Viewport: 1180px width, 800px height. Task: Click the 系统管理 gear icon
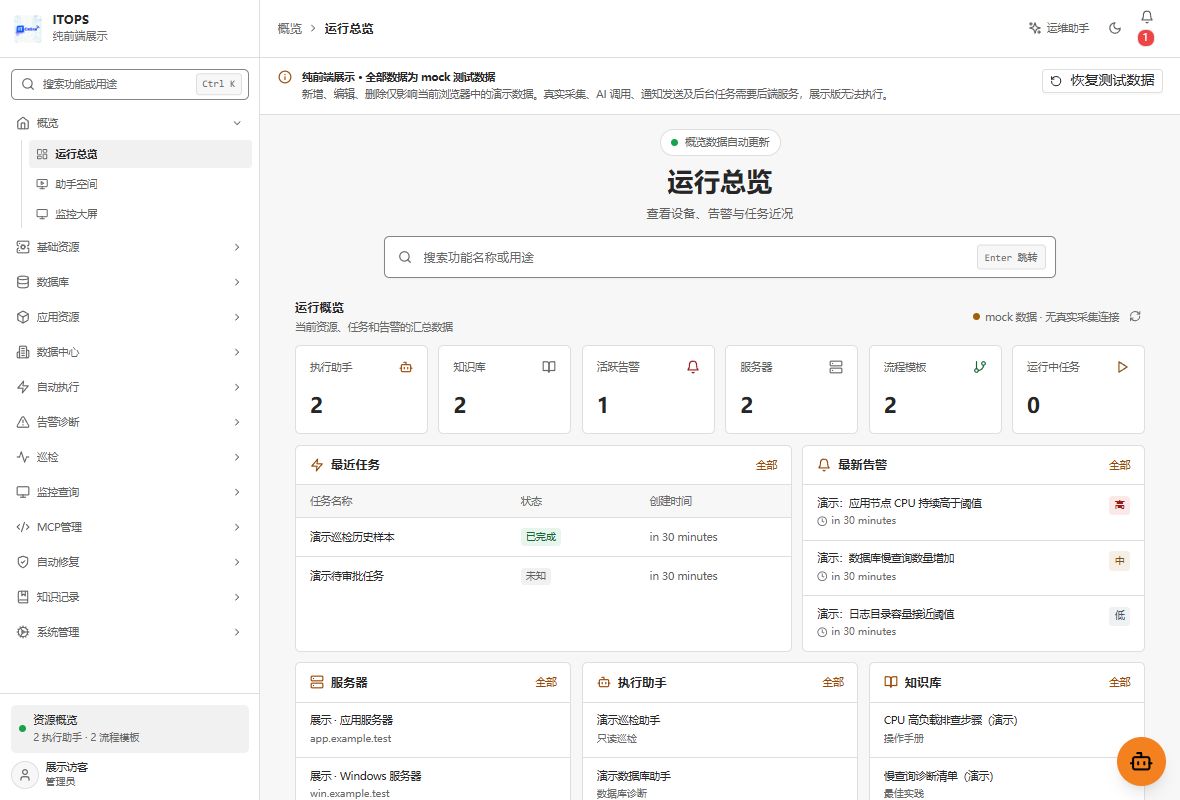(23, 632)
